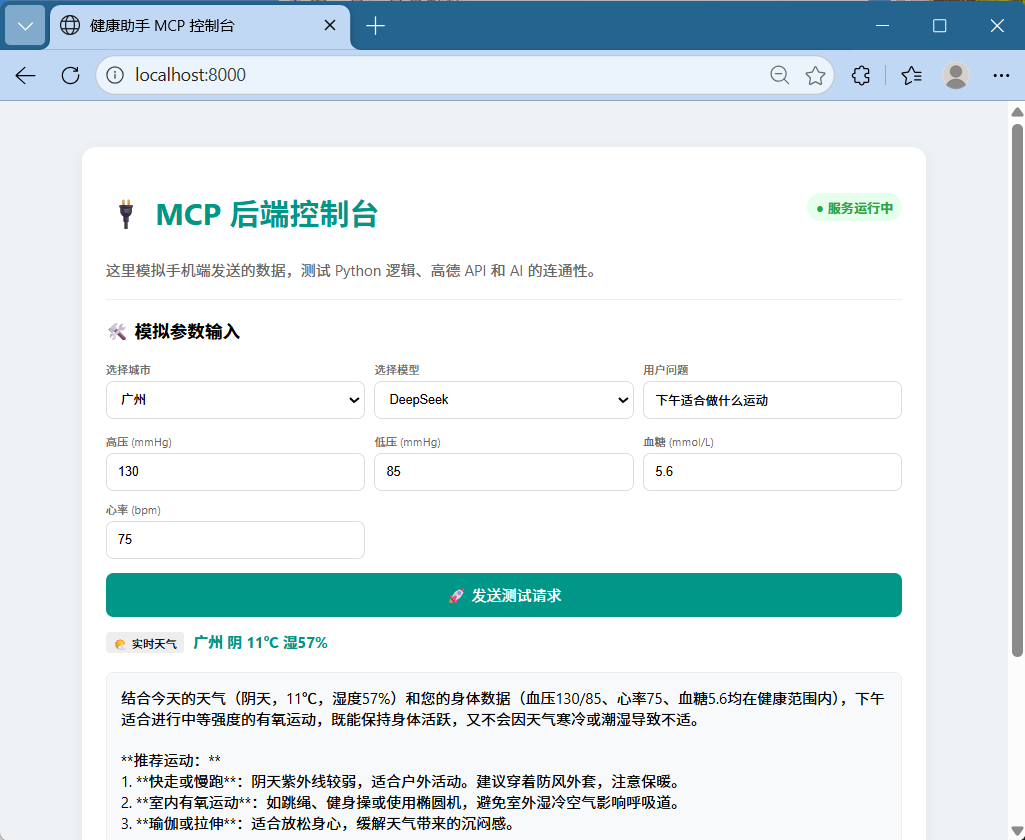Click the 选择城市 field label

click(x=129, y=370)
